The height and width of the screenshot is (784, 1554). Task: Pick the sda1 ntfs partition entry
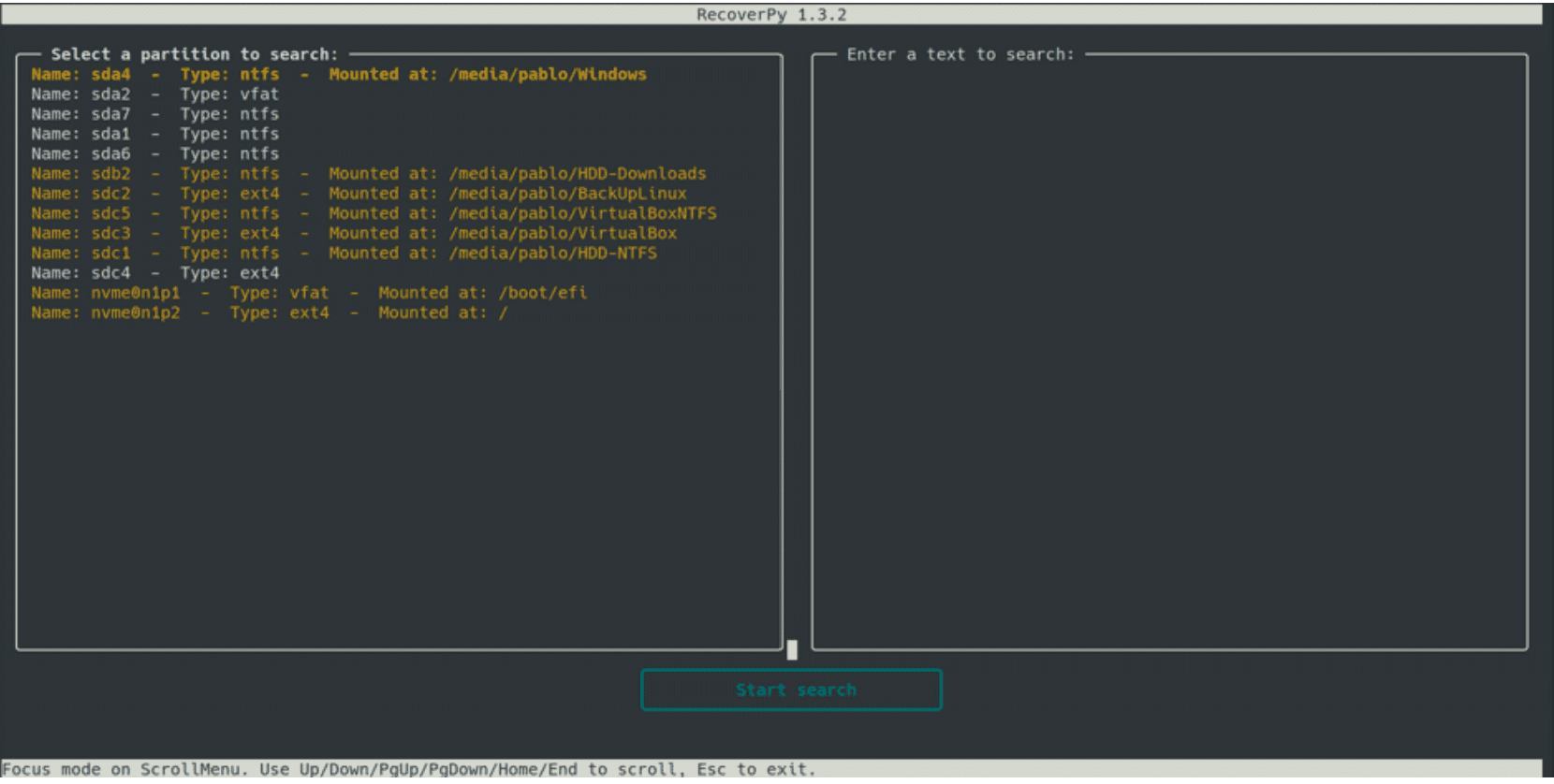pos(154,134)
